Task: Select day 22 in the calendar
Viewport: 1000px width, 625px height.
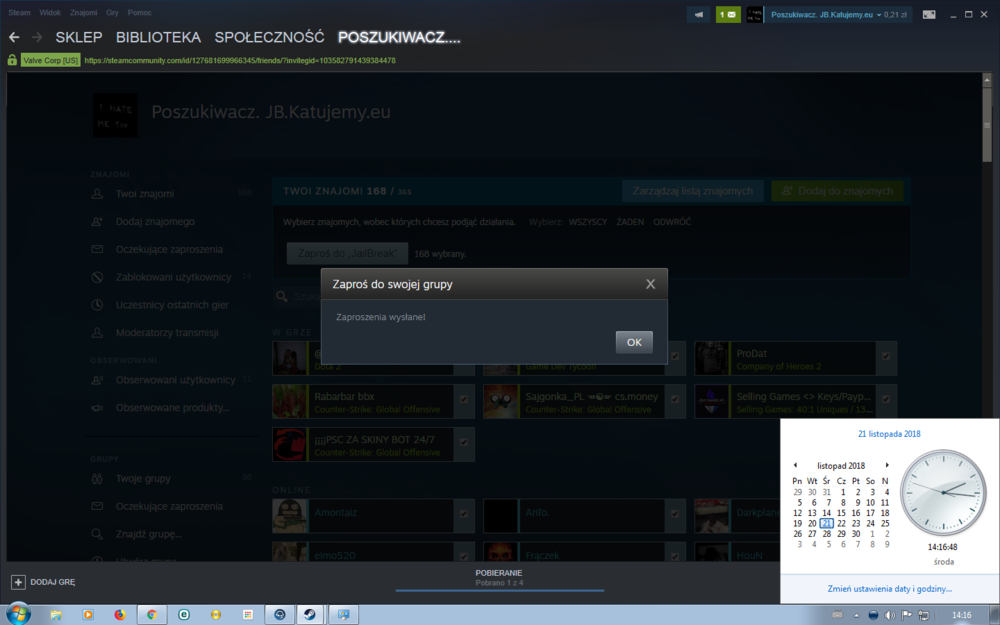Action: tap(841, 523)
